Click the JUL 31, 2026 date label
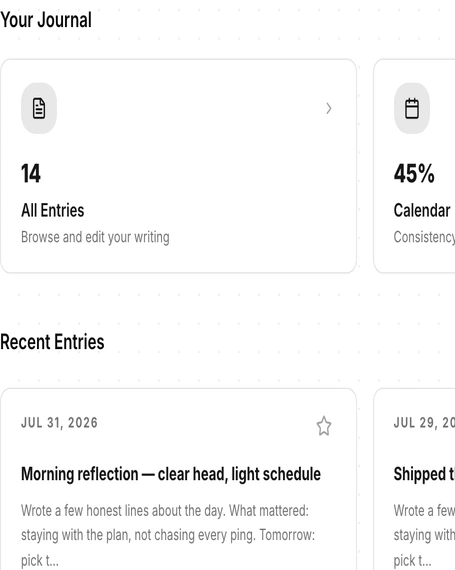Image resolution: width=455 pixels, height=570 pixels. tap(59, 423)
